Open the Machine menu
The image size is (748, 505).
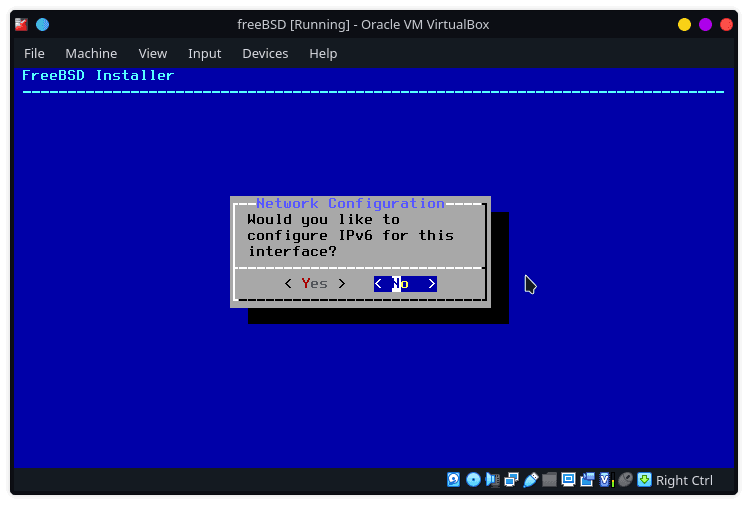[x=91, y=53]
